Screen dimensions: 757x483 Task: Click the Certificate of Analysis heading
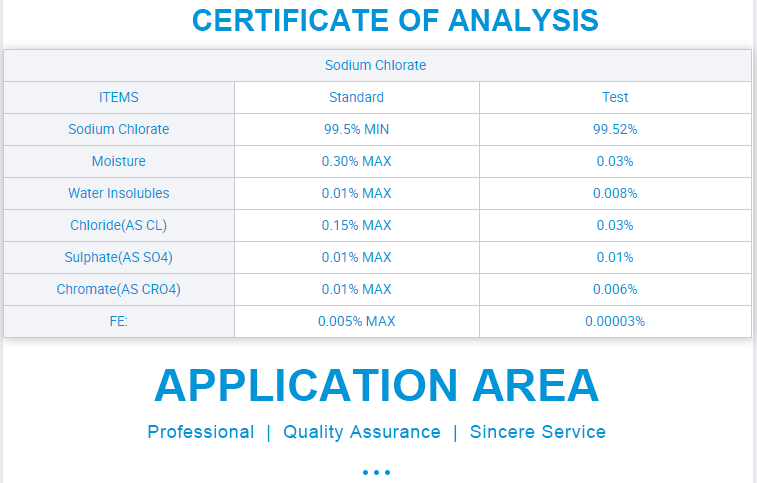[x=395, y=20]
